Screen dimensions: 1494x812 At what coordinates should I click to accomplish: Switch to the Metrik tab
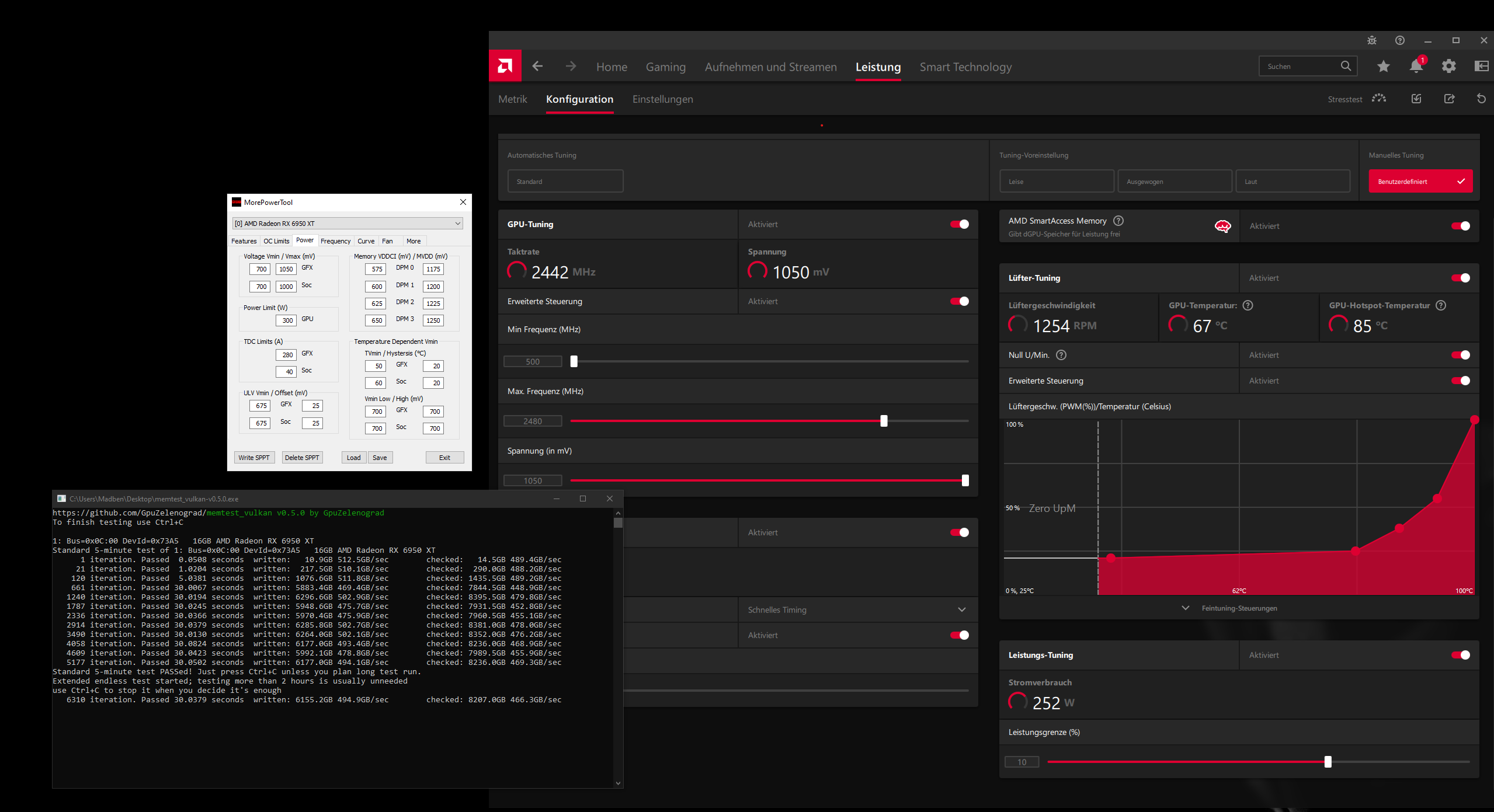tap(512, 99)
